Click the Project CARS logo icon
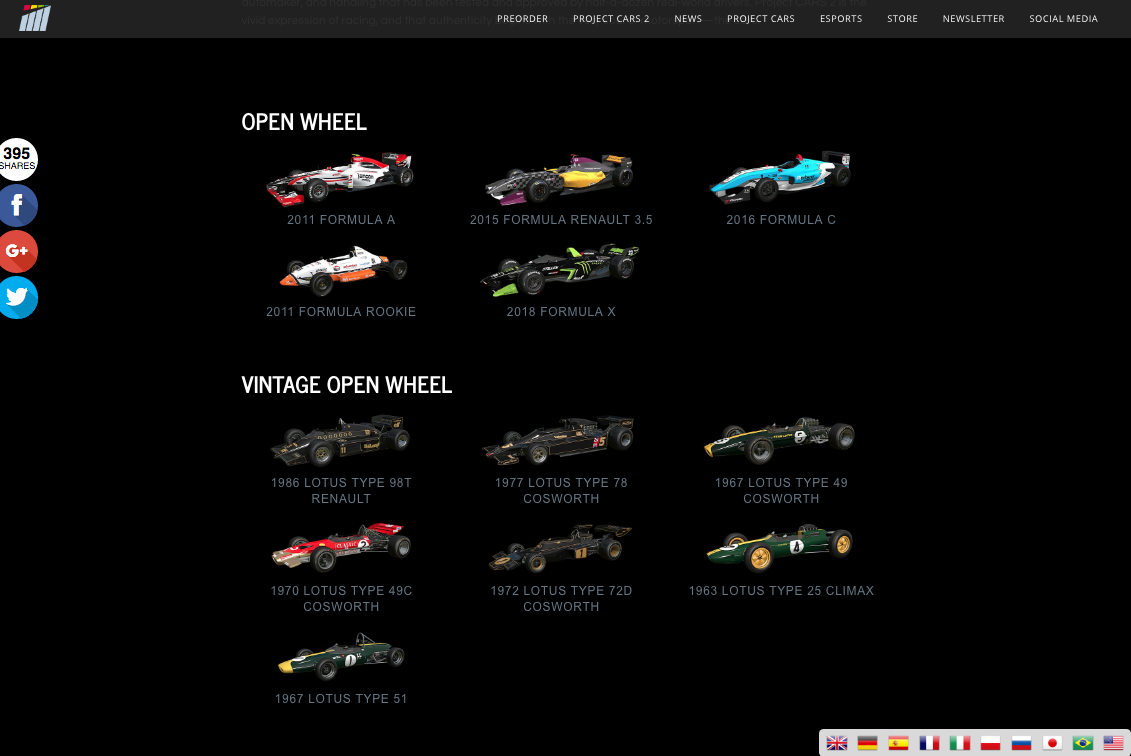1131x756 pixels. 35,18
